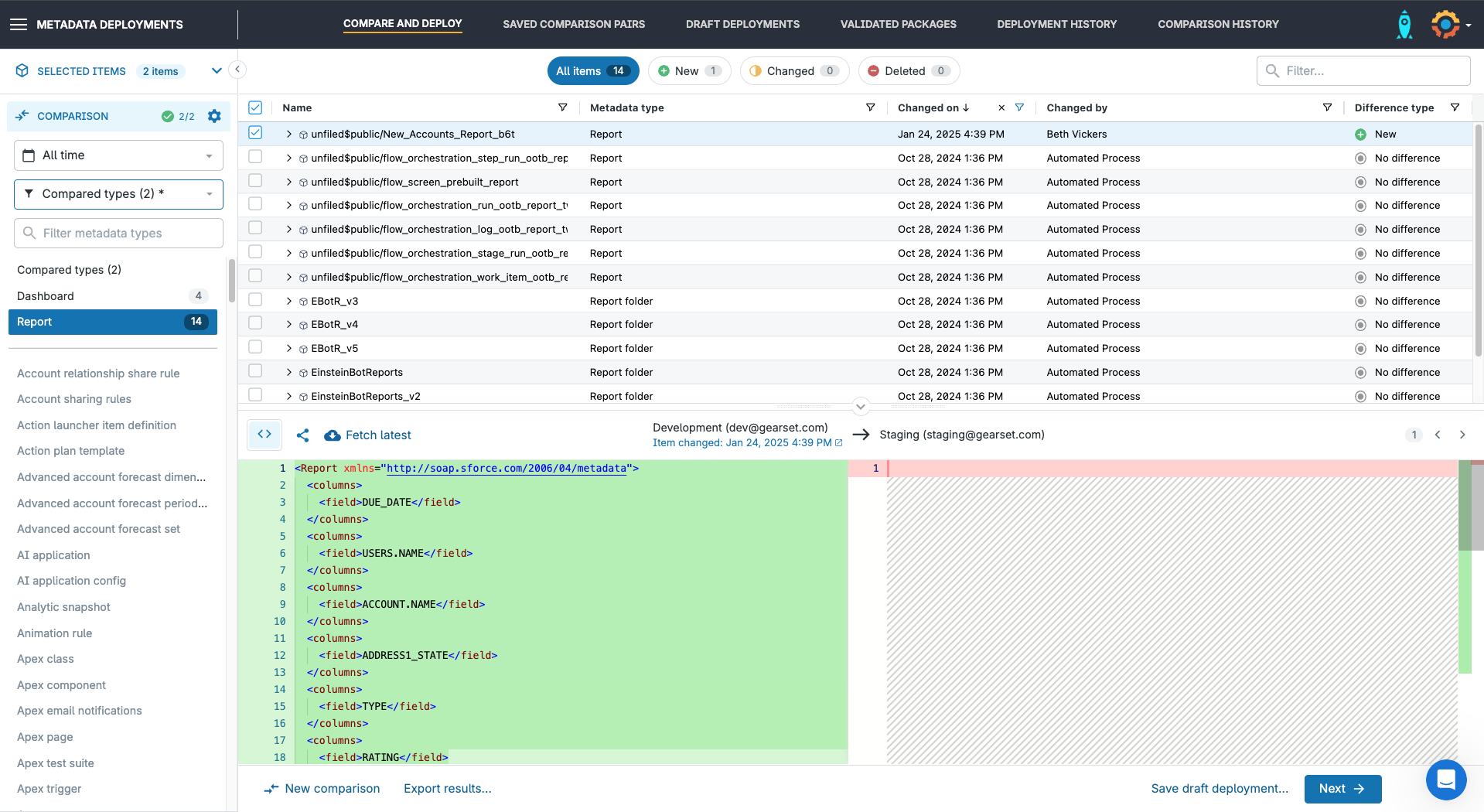Click the rocket icon in header
1484x812 pixels.
(1404, 25)
